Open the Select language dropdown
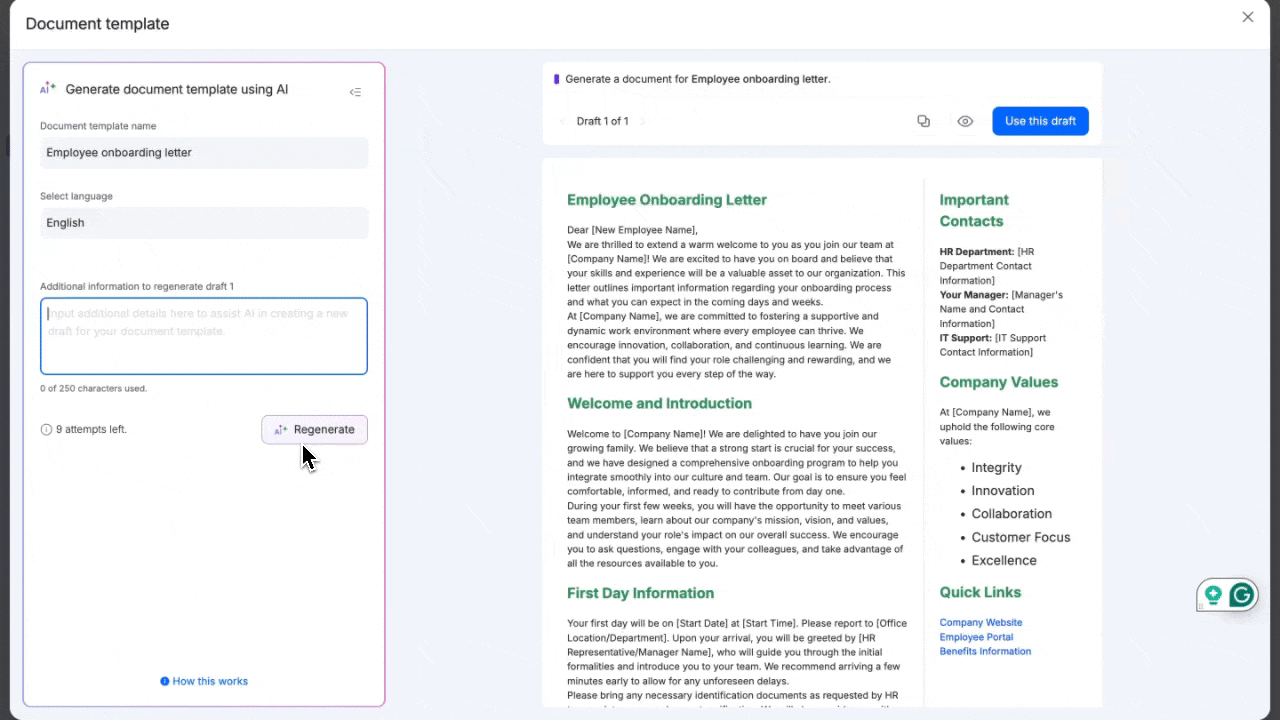 coord(204,223)
